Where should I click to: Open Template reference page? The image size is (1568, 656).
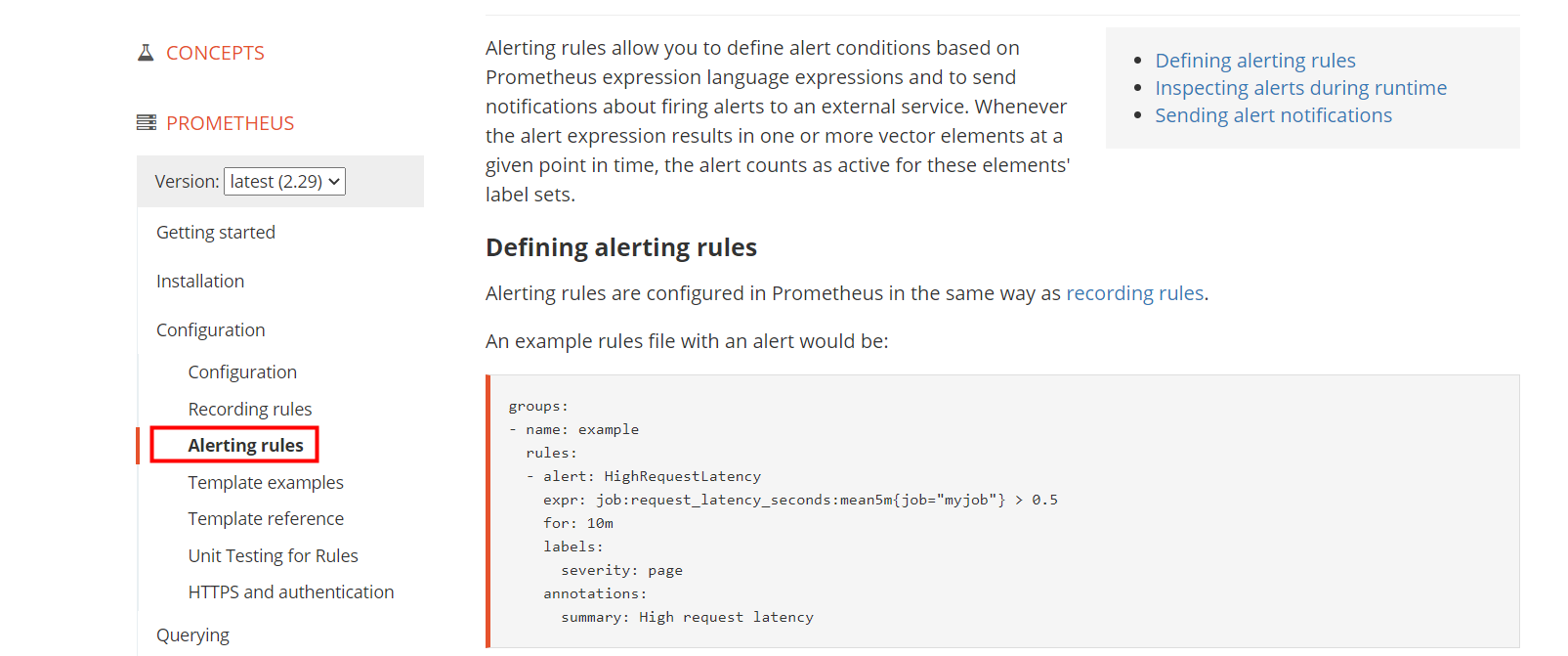(x=266, y=519)
